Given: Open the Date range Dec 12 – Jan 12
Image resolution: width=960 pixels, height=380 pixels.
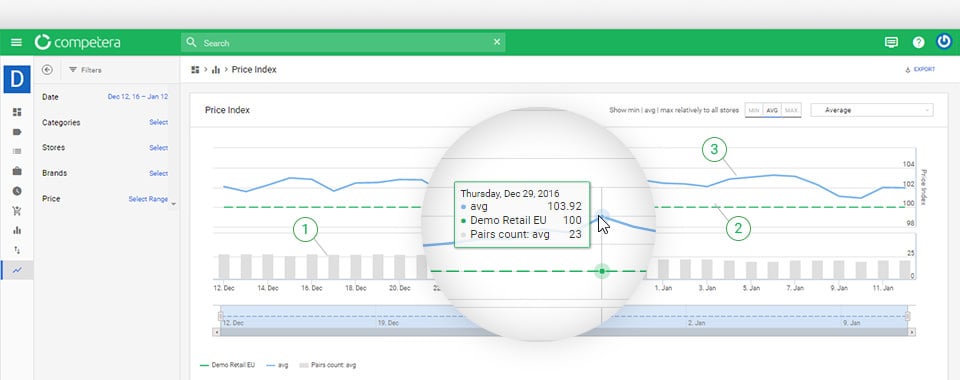Looking at the screenshot, I should click(x=138, y=97).
